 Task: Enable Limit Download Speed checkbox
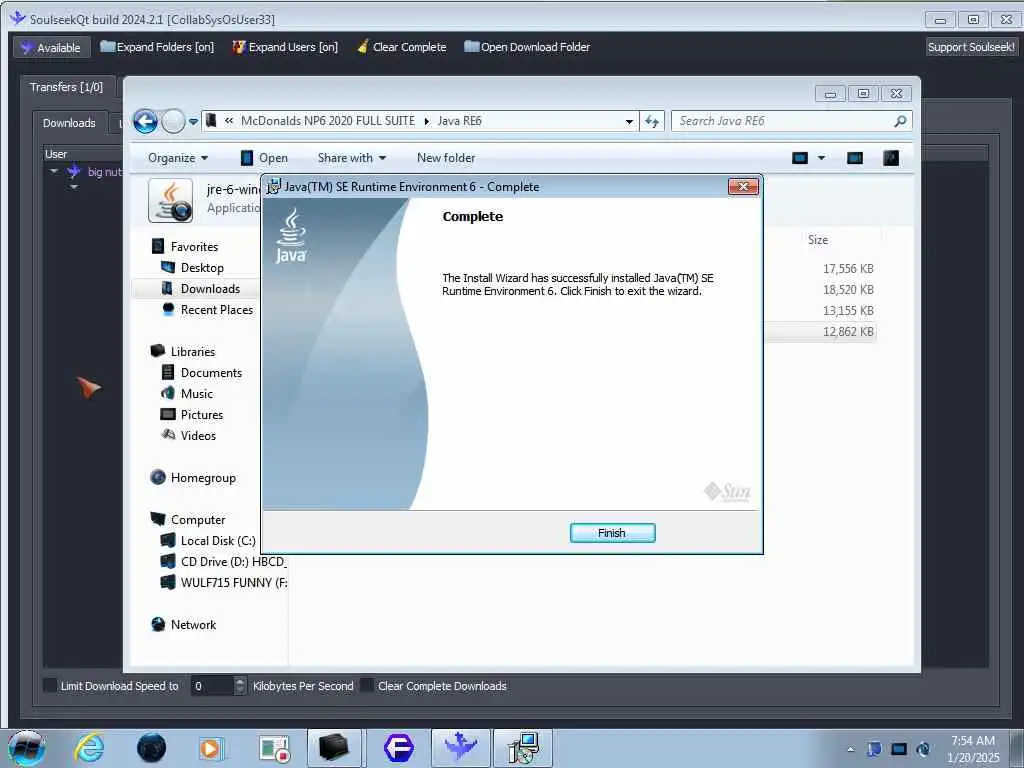coord(50,686)
